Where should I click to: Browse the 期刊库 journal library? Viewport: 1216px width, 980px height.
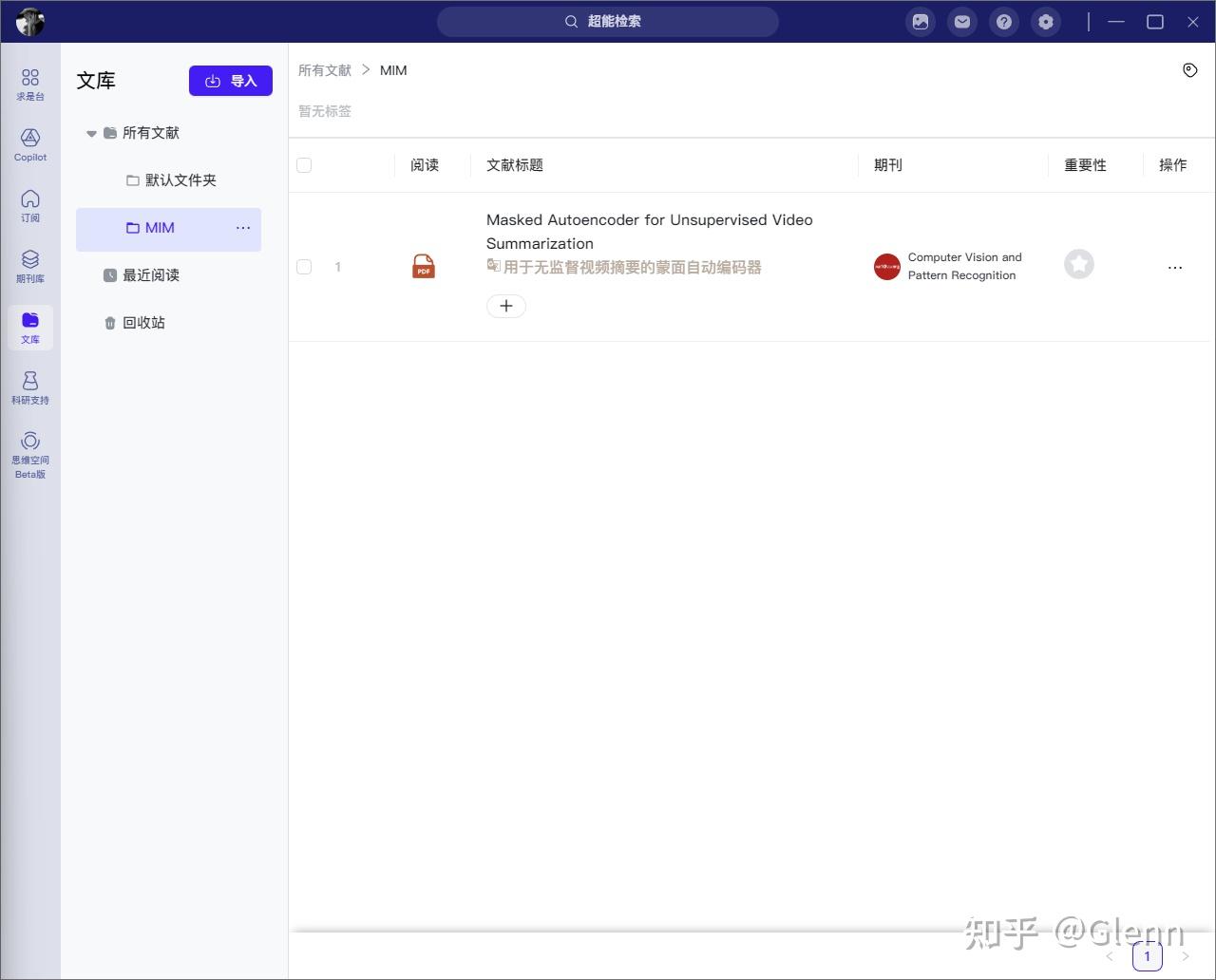29,265
